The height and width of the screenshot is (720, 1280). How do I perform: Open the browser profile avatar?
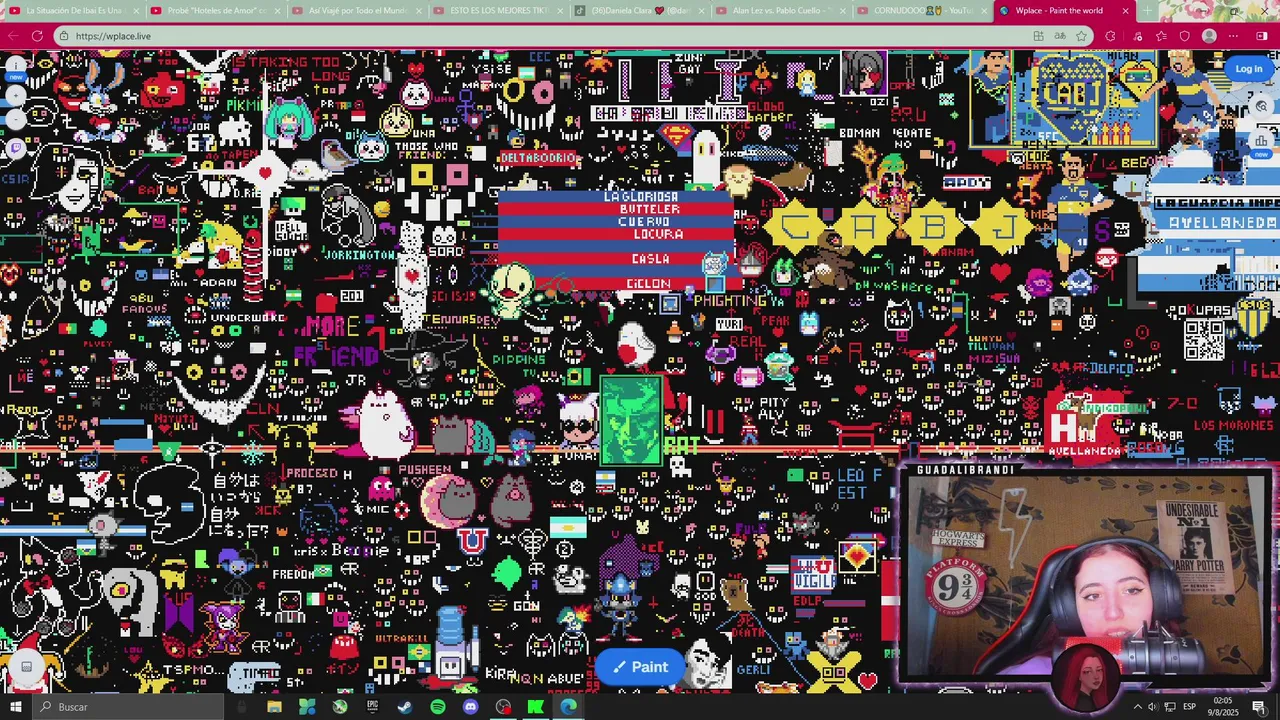click(1209, 36)
